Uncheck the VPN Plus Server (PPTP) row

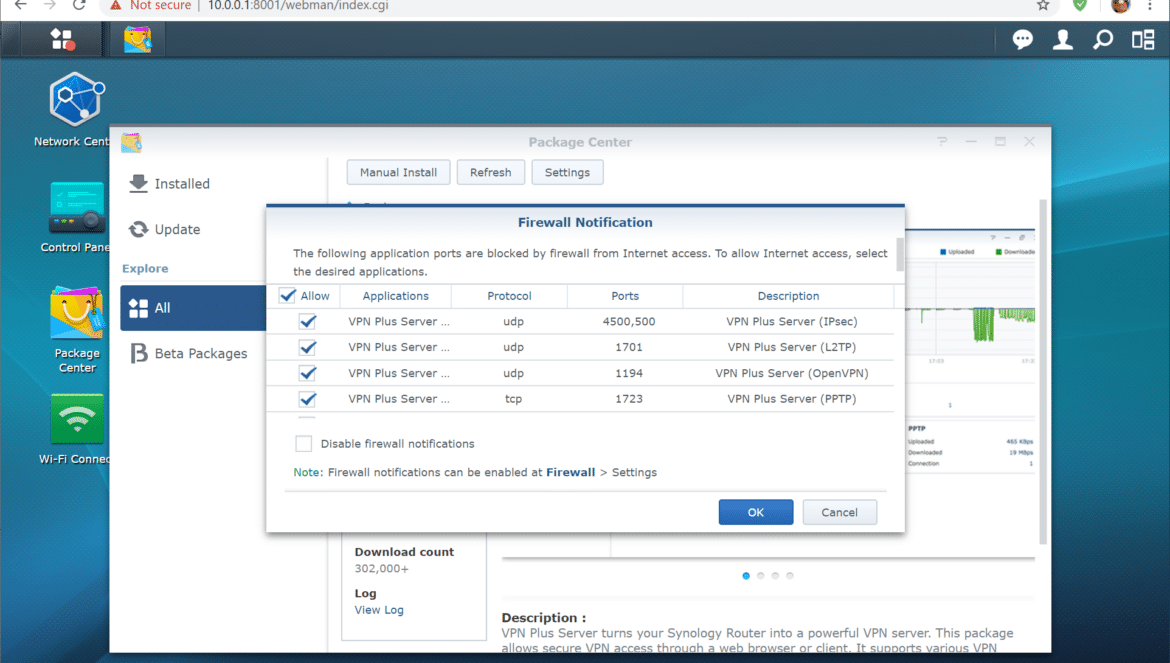[x=307, y=399]
